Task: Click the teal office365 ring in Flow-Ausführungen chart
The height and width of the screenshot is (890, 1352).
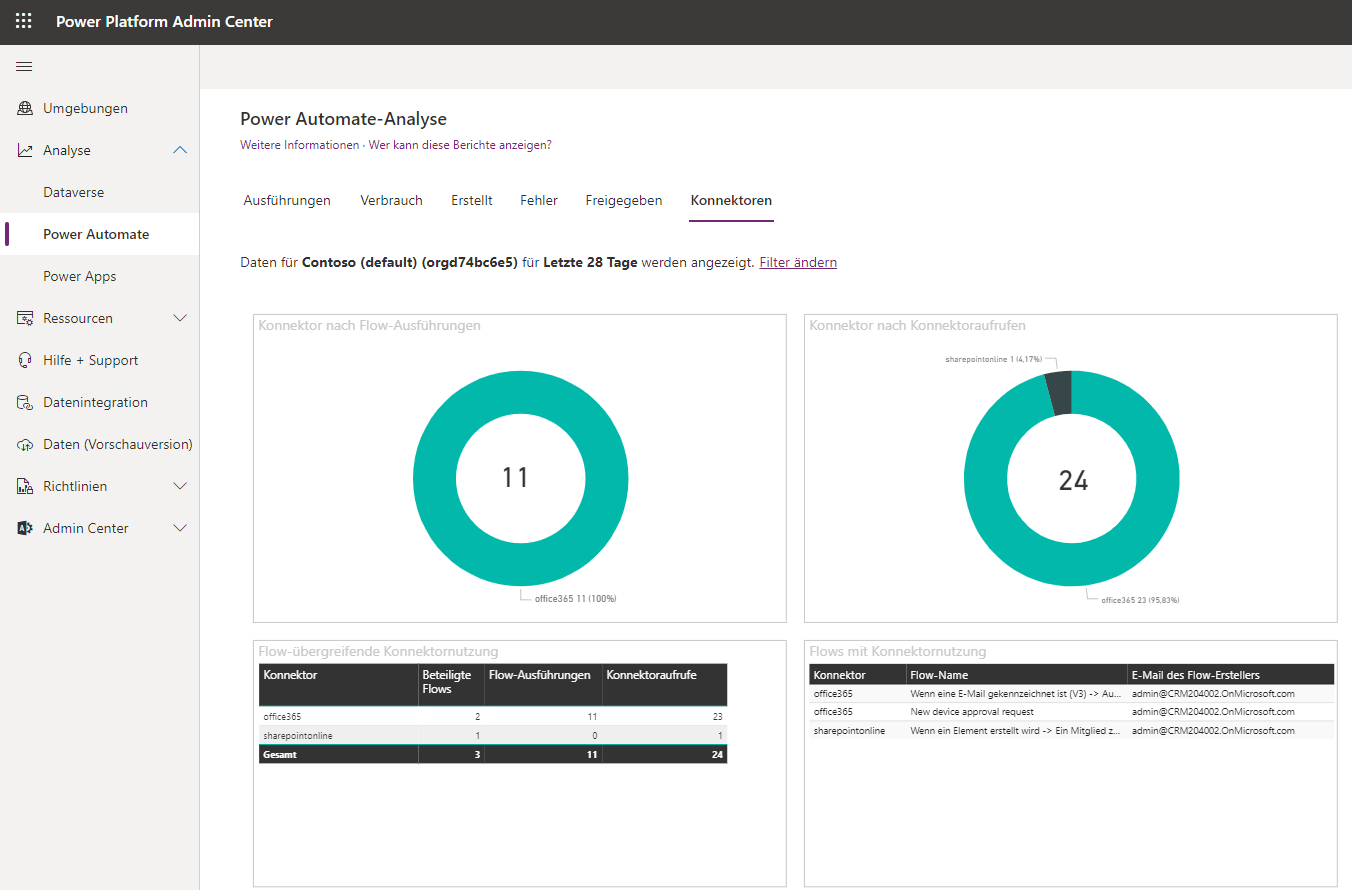Action: point(435,478)
